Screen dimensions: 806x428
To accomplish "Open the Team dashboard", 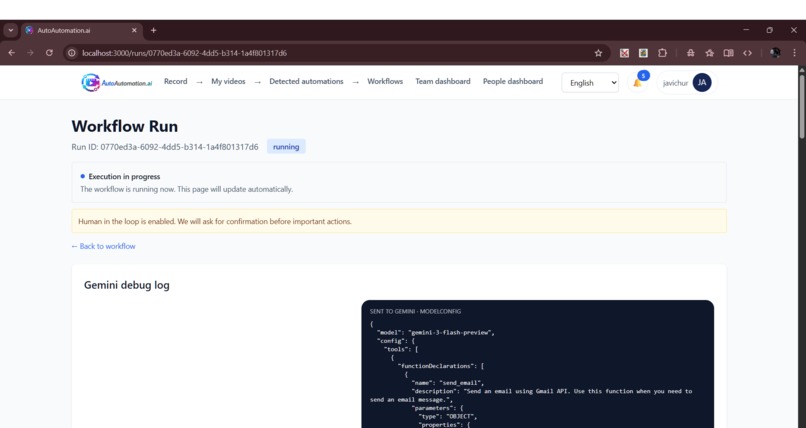I will click(443, 81).
